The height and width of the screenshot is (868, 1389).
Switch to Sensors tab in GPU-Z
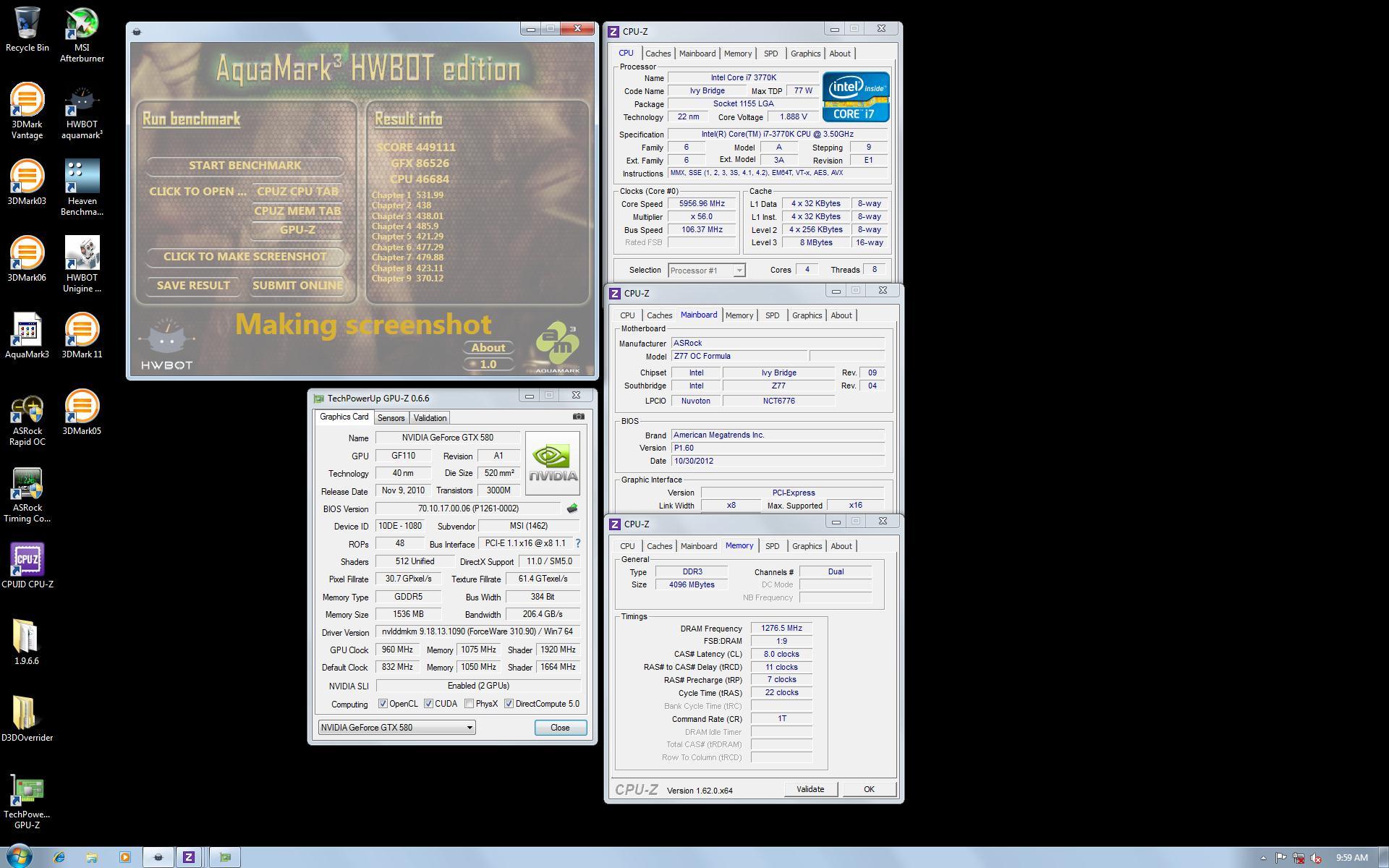(391, 418)
